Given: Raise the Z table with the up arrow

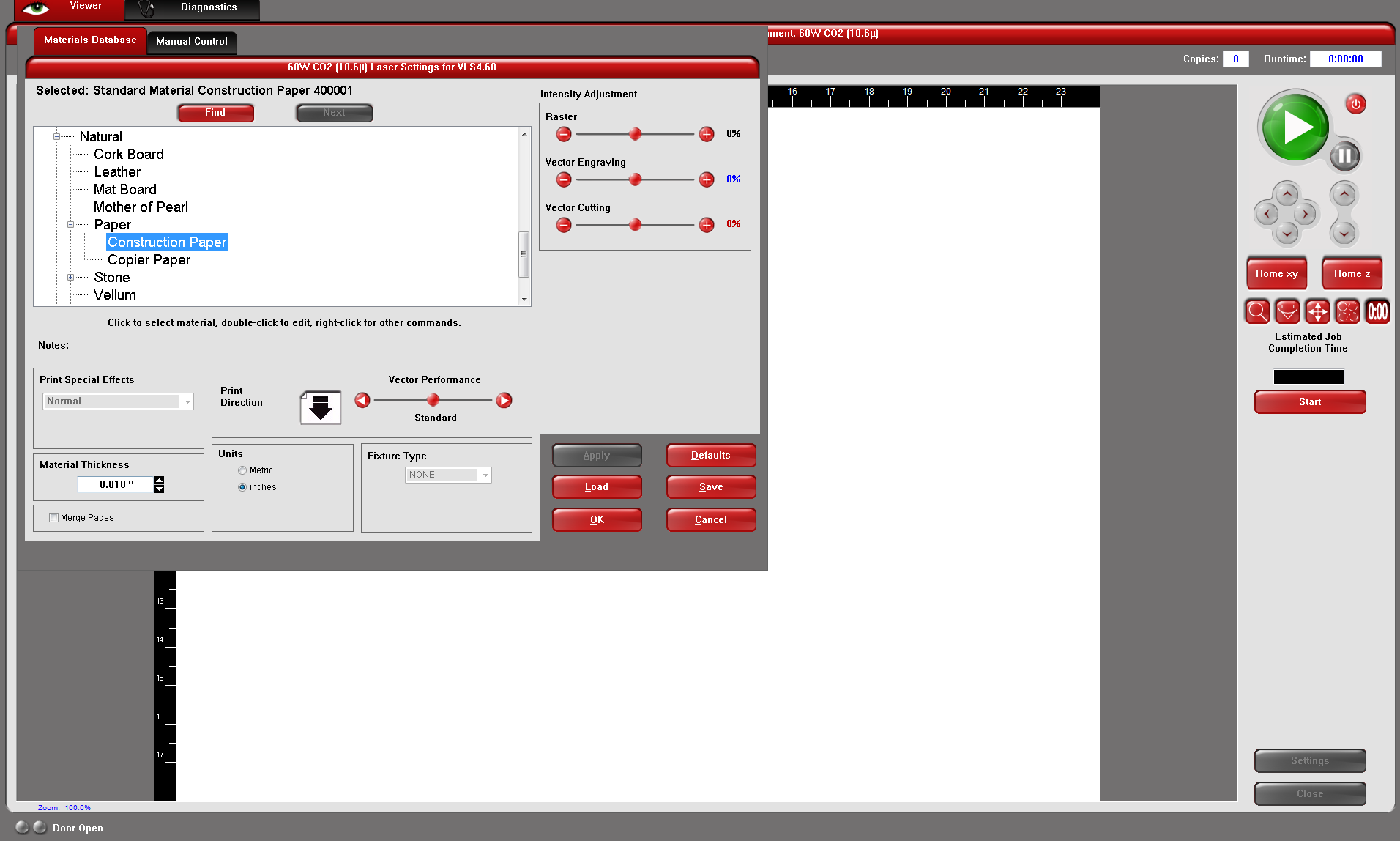Looking at the screenshot, I should point(1344,195).
